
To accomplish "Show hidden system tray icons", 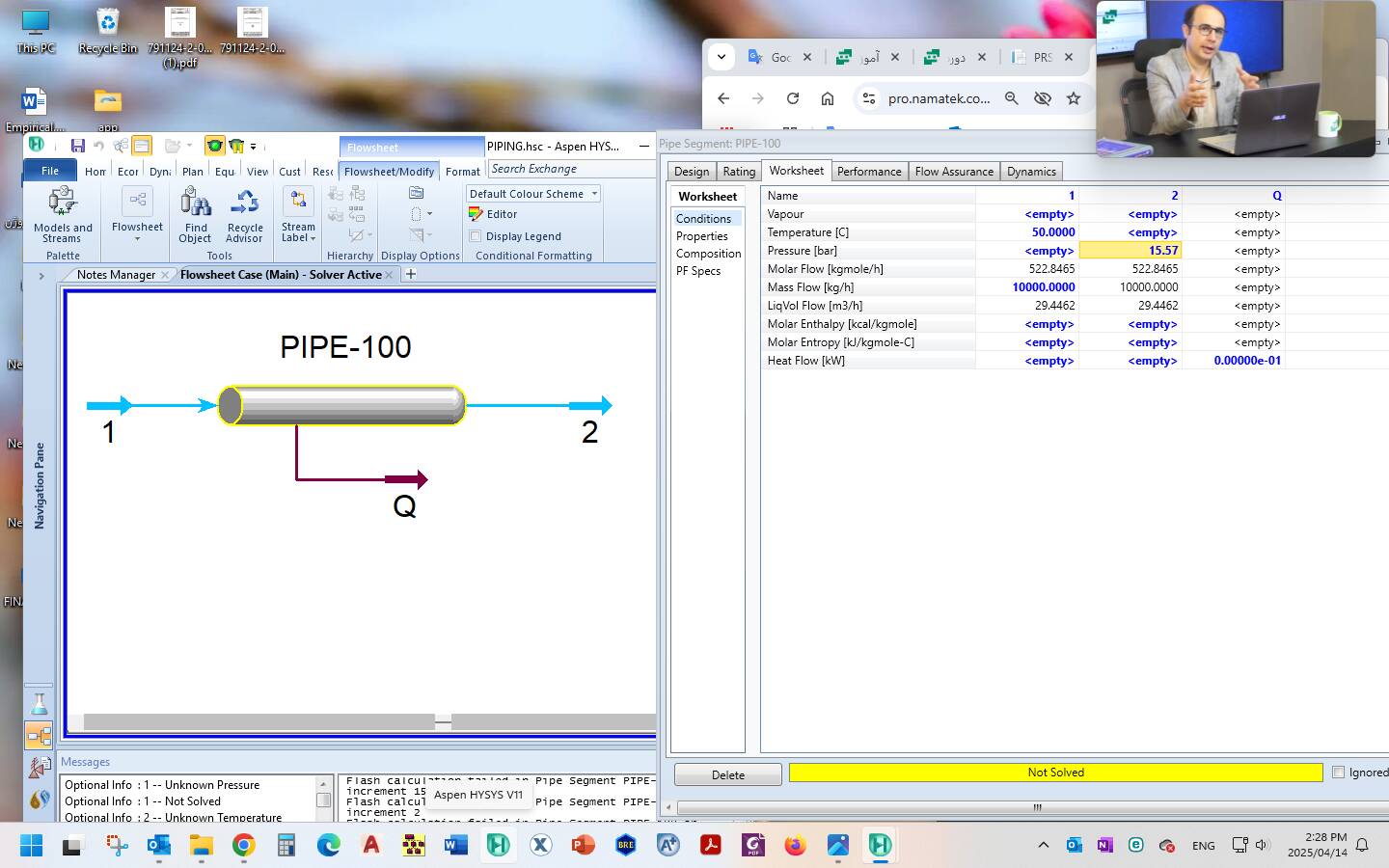I will [x=1043, y=845].
